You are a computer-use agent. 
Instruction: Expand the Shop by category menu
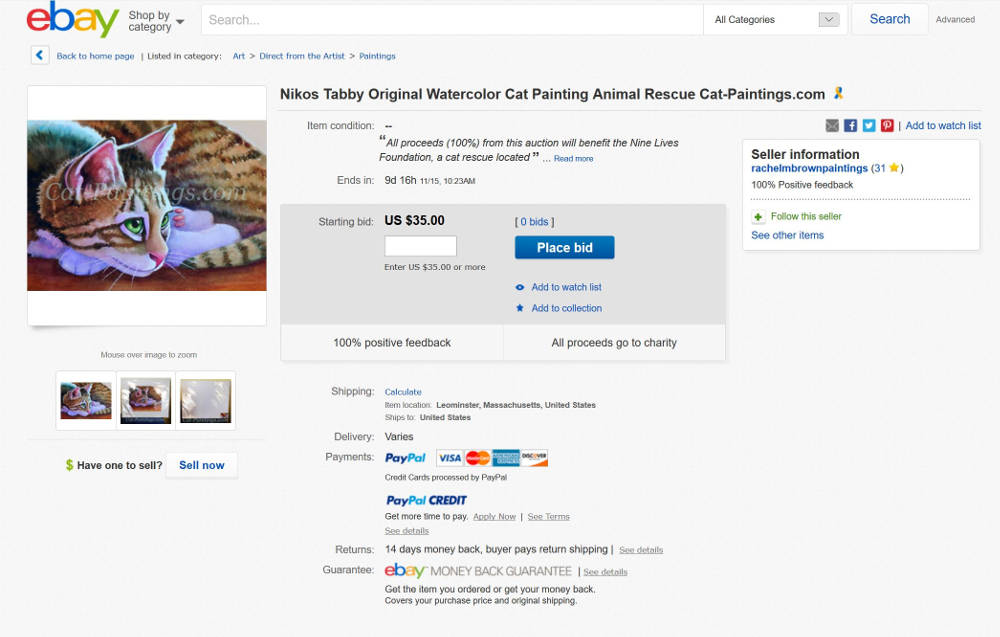point(151,19)
